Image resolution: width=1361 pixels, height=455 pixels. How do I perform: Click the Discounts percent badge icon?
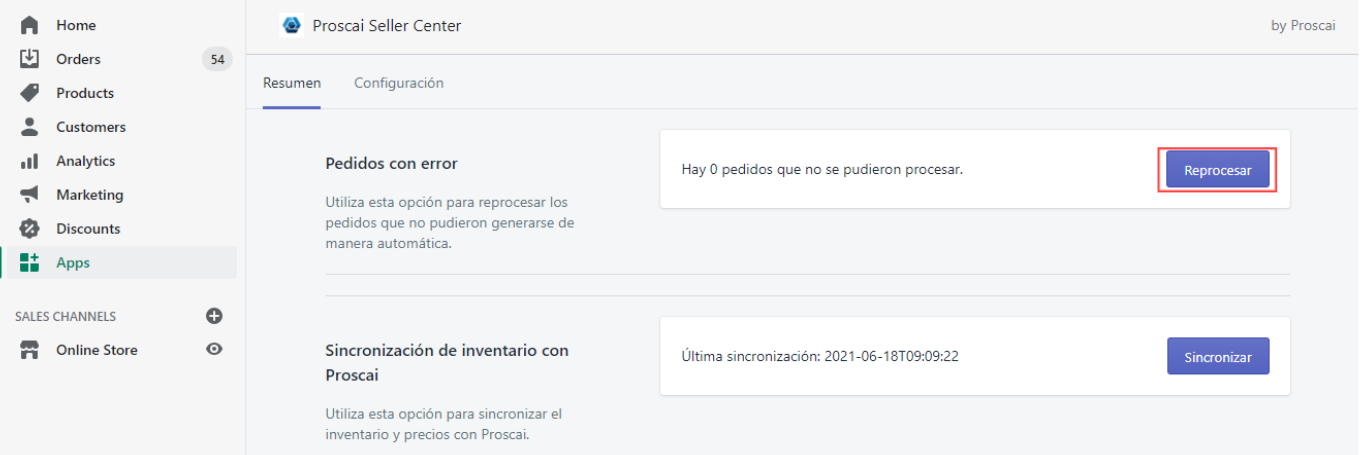click(29, 229)
